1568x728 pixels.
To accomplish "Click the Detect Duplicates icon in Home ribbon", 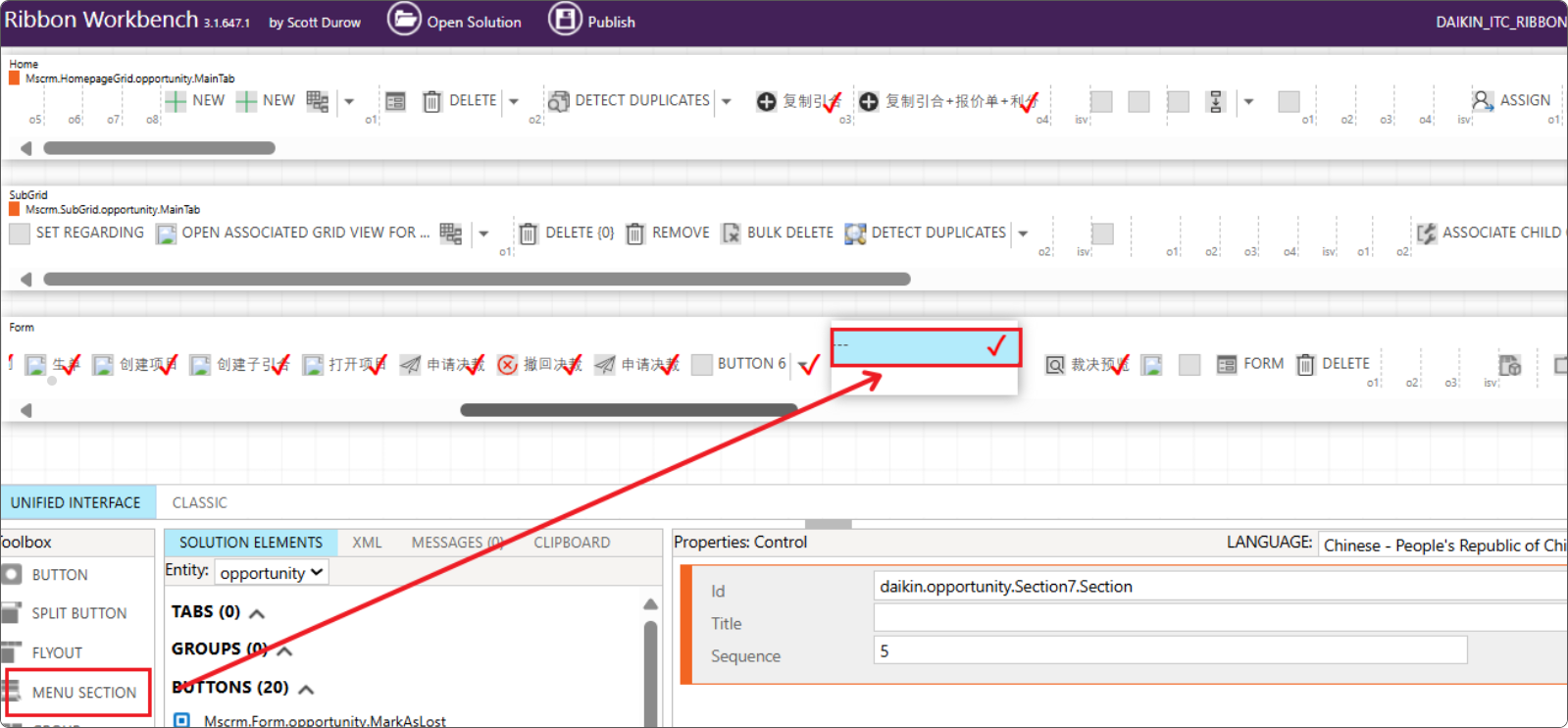I will click(x=558, y=101).
